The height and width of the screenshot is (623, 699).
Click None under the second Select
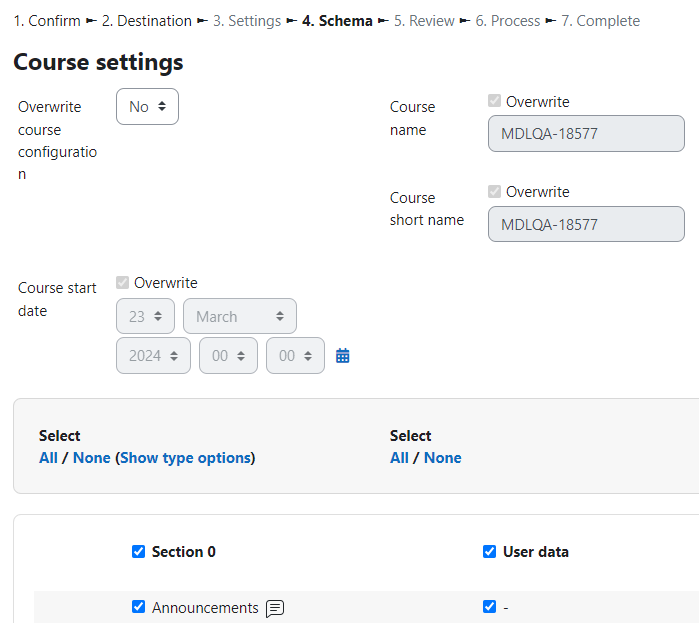(x=442, y=458)
